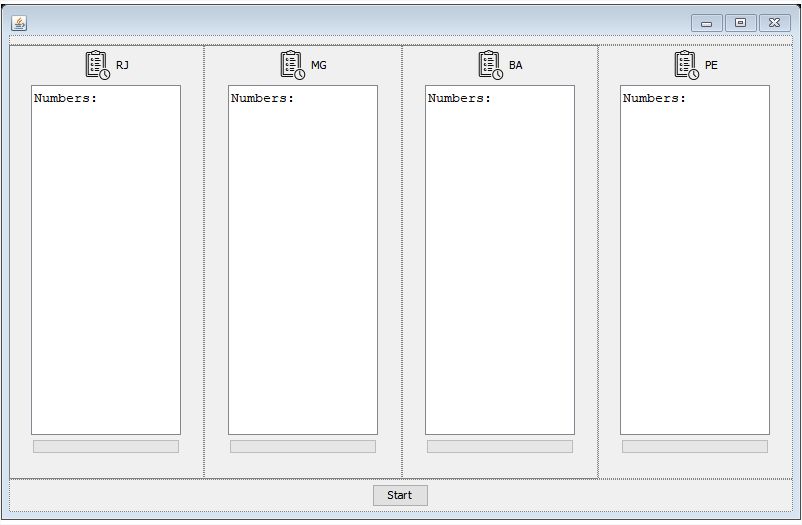
Task: Select the RJ progress bar
Action: point(106,447)
